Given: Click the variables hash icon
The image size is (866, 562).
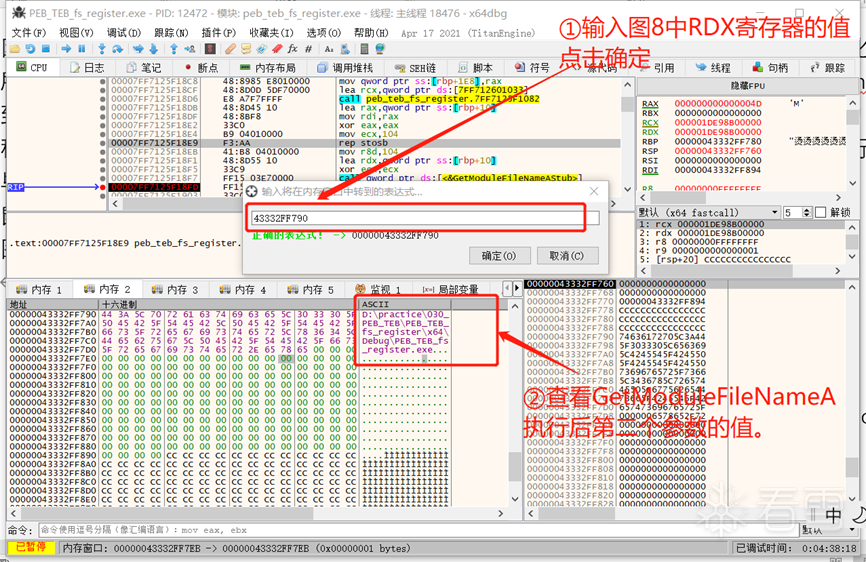Looking at the screenshot, I should point(308,49).
